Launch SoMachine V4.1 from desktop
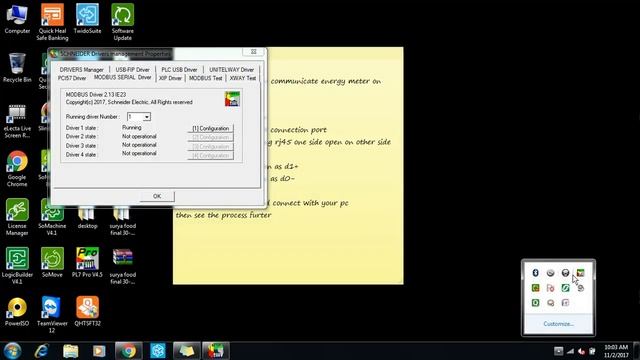Image resolution: width=640 pixels, height=360 pixels. point(52,220)
